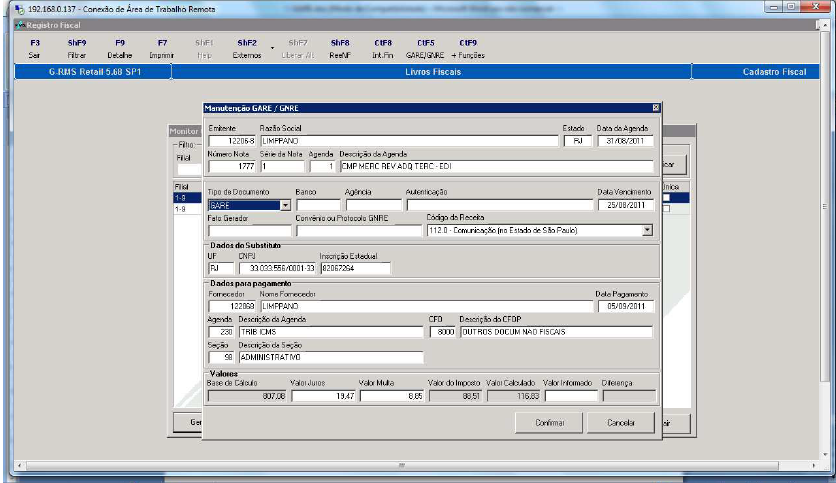Click the Banco input field
Image resolution: width=836 pixels, height=483 pixels.
(x=318, y=205)
